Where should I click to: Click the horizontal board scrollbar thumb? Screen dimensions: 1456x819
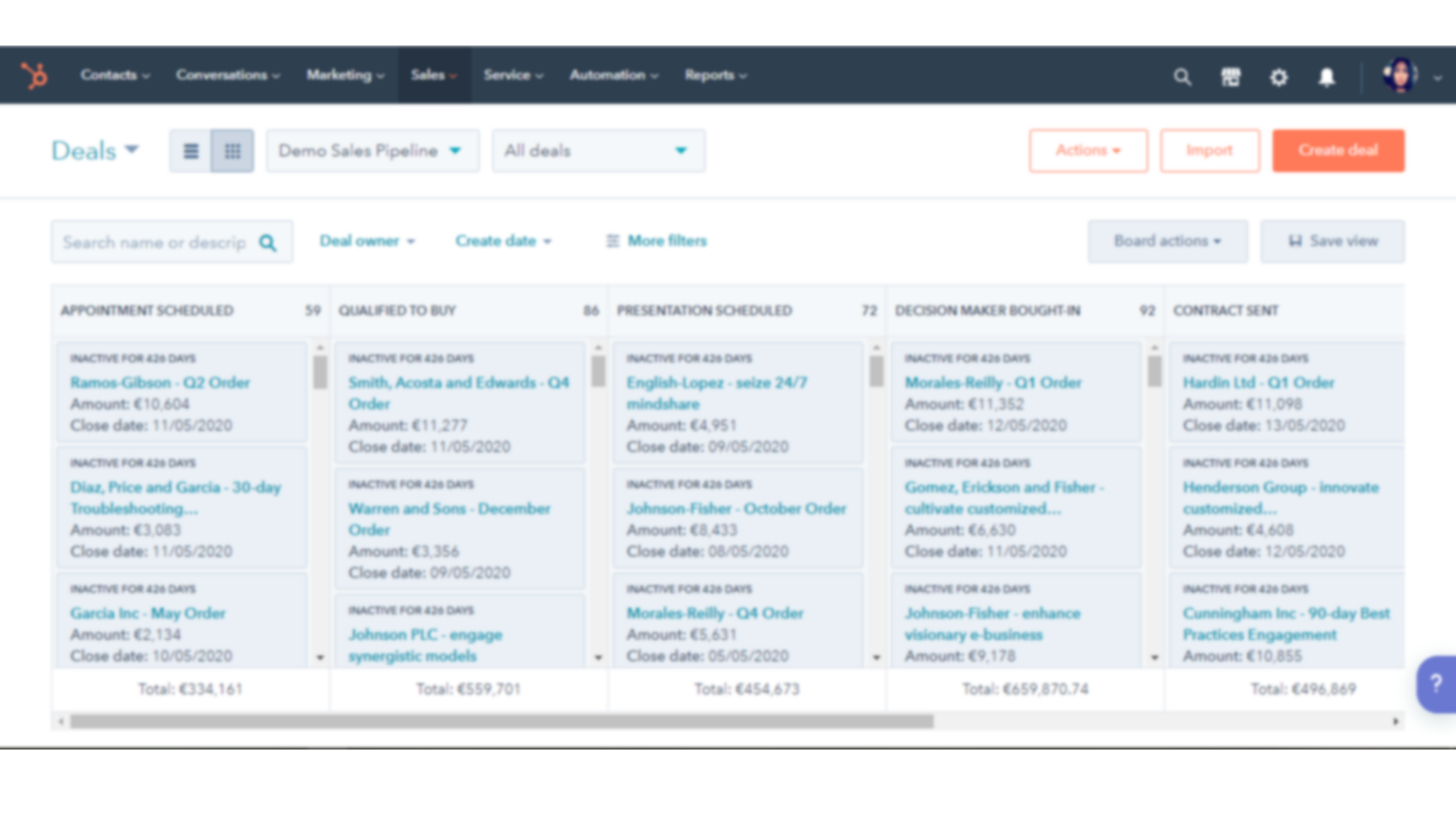coord(502,721)
